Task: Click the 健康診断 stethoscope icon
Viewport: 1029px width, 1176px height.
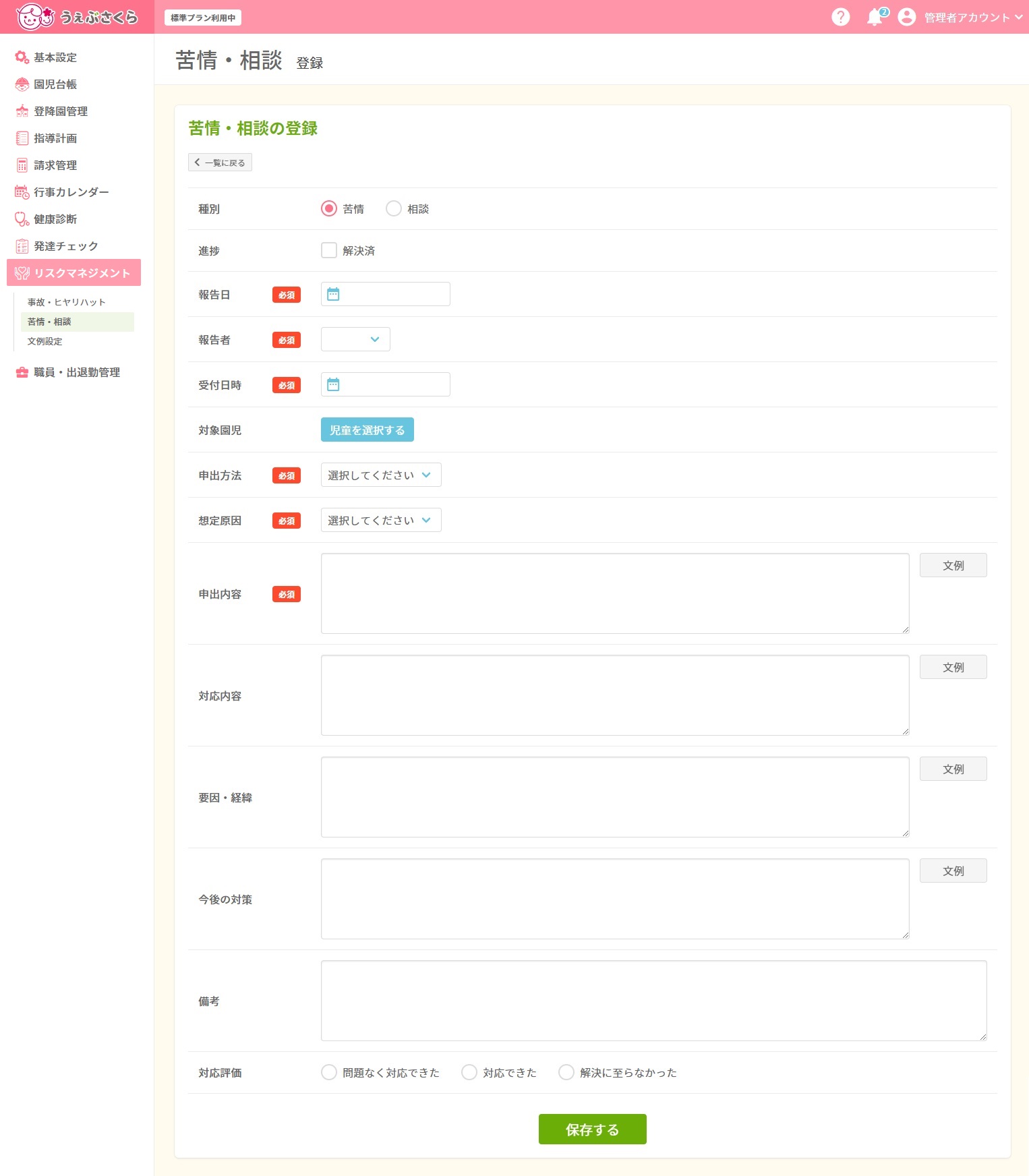Action: [22, 219]
